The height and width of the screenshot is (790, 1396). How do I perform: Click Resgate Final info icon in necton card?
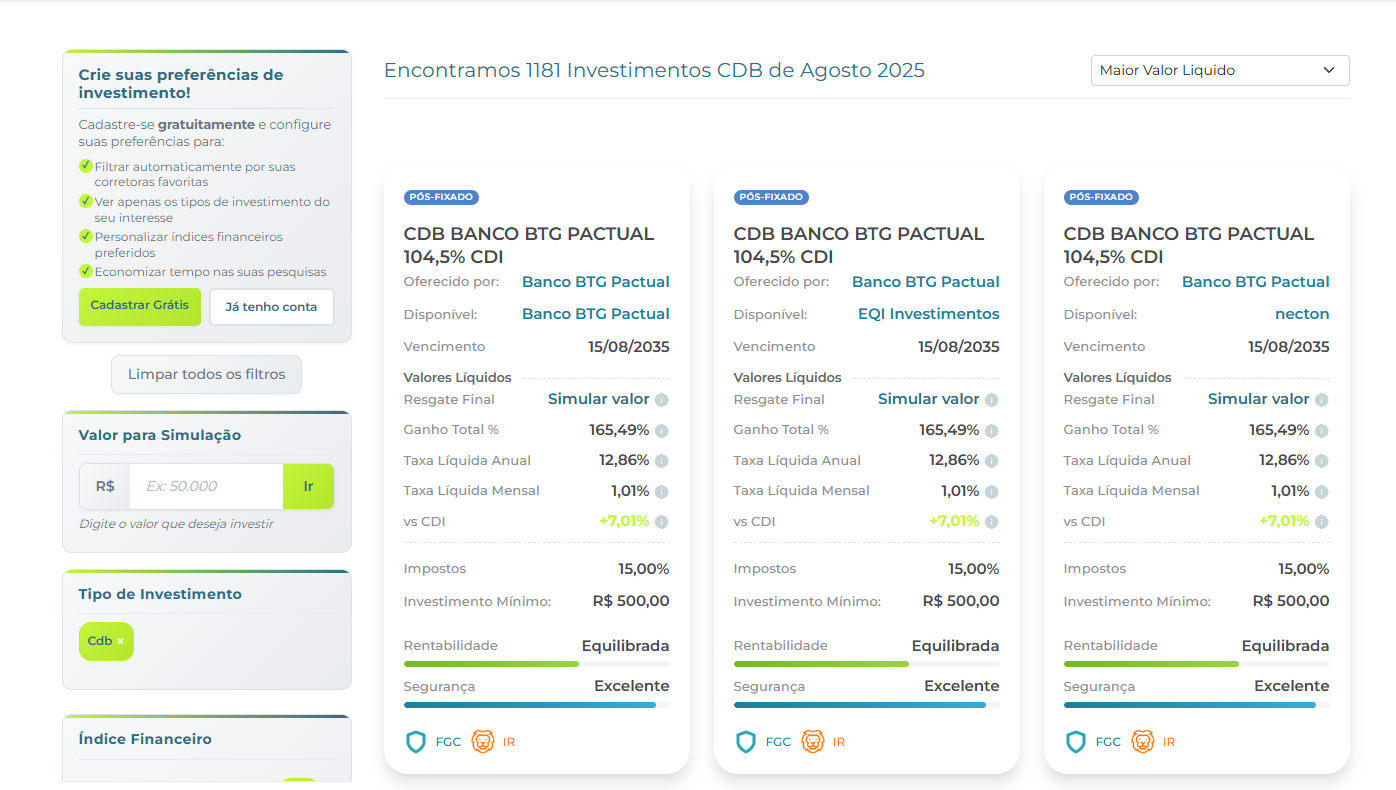click(x=1321, y=400)
